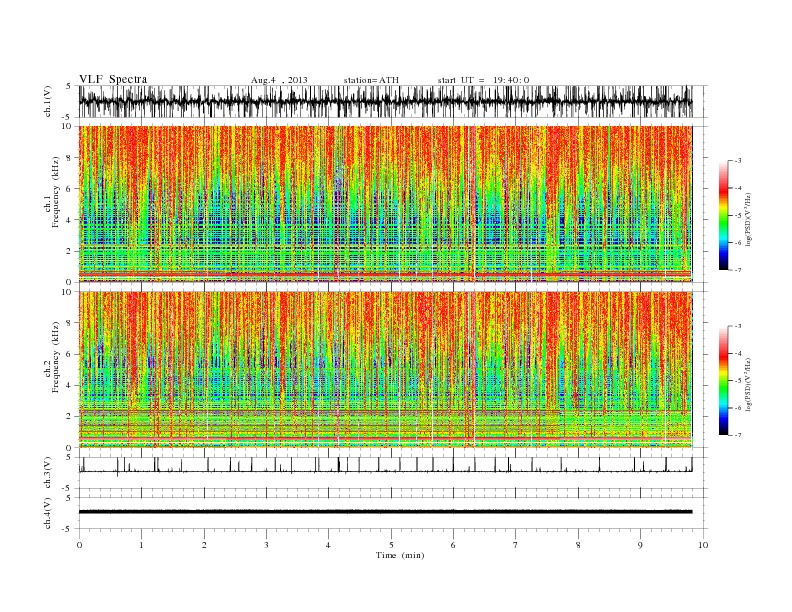Screen dimensions: 792x612
Task: Click the "3" tick on the time axis
Action: tap(266, 545)
